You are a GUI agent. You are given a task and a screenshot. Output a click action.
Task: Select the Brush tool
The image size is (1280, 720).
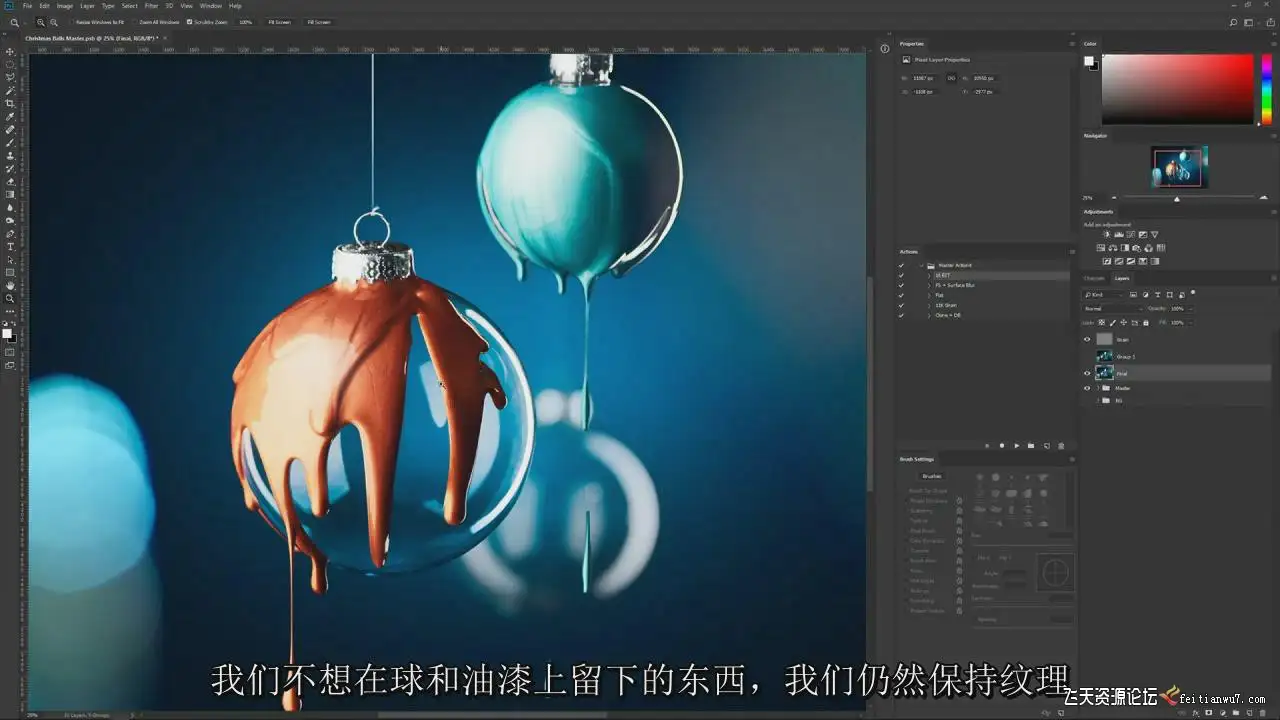click(x=11, y=142)
